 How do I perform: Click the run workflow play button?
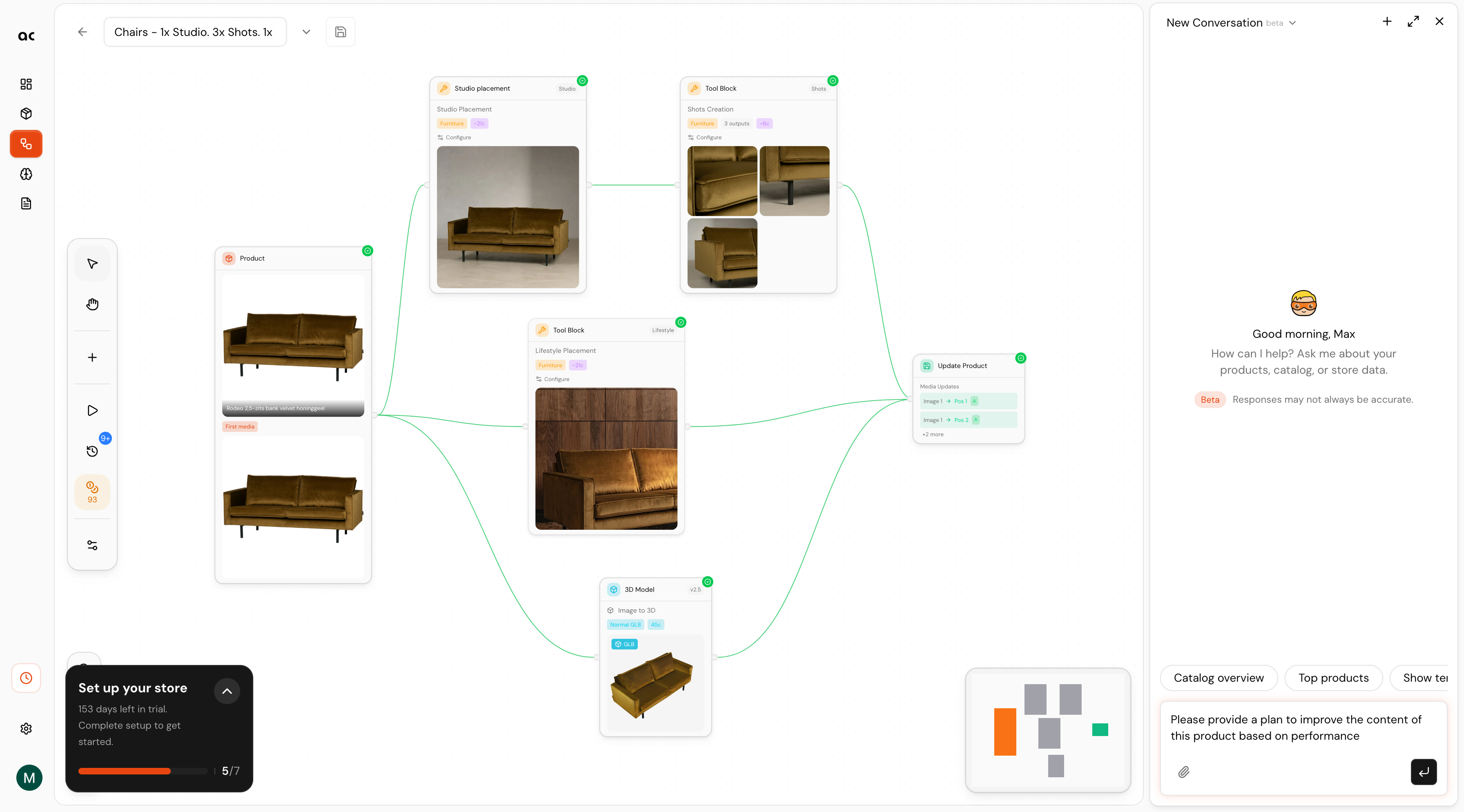92,410
